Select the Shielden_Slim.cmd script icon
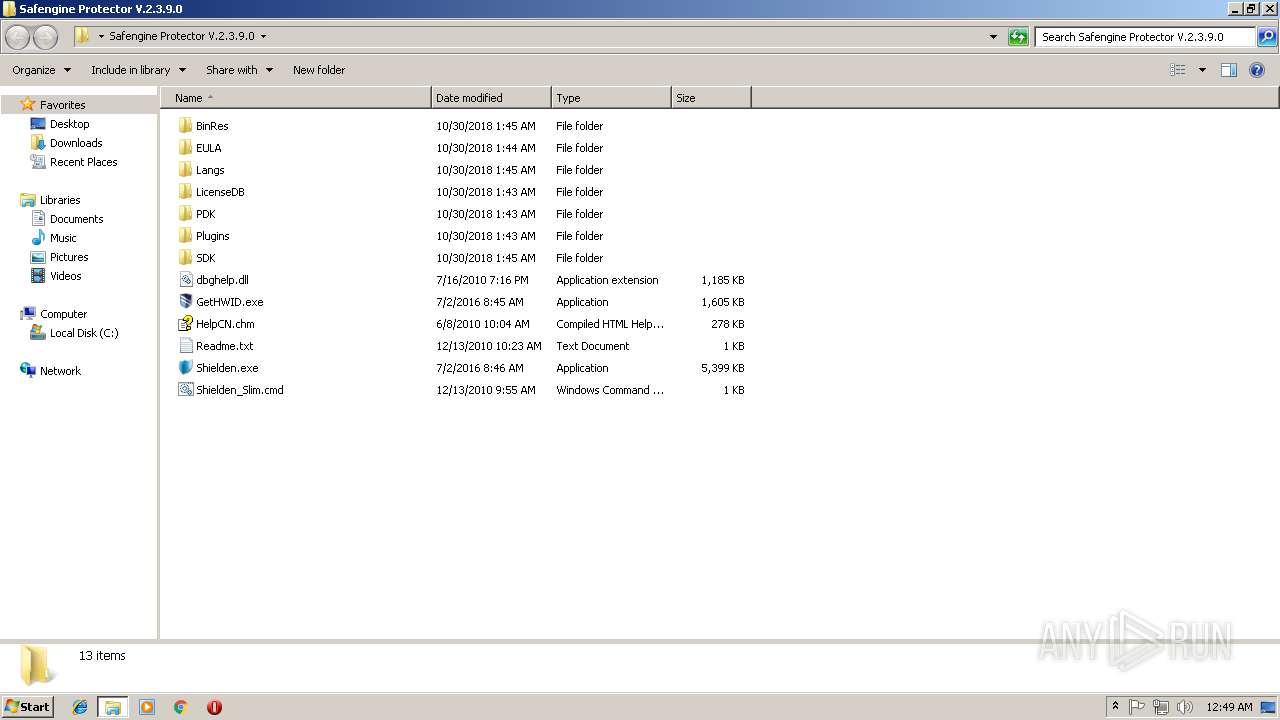 [x=185, y=390]
